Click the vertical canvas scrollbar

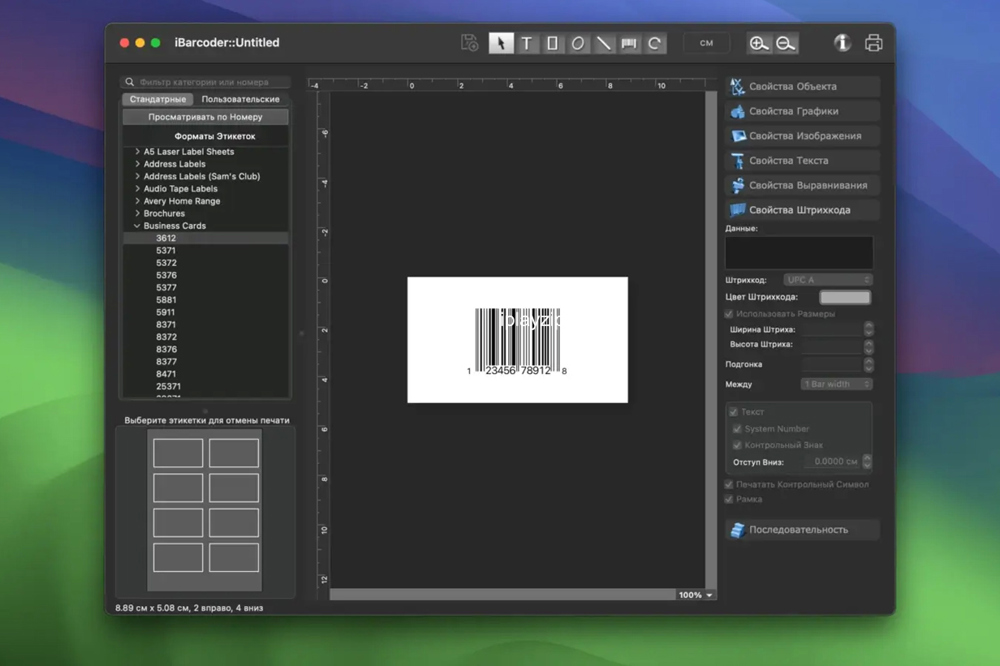(x=711, y=340)
